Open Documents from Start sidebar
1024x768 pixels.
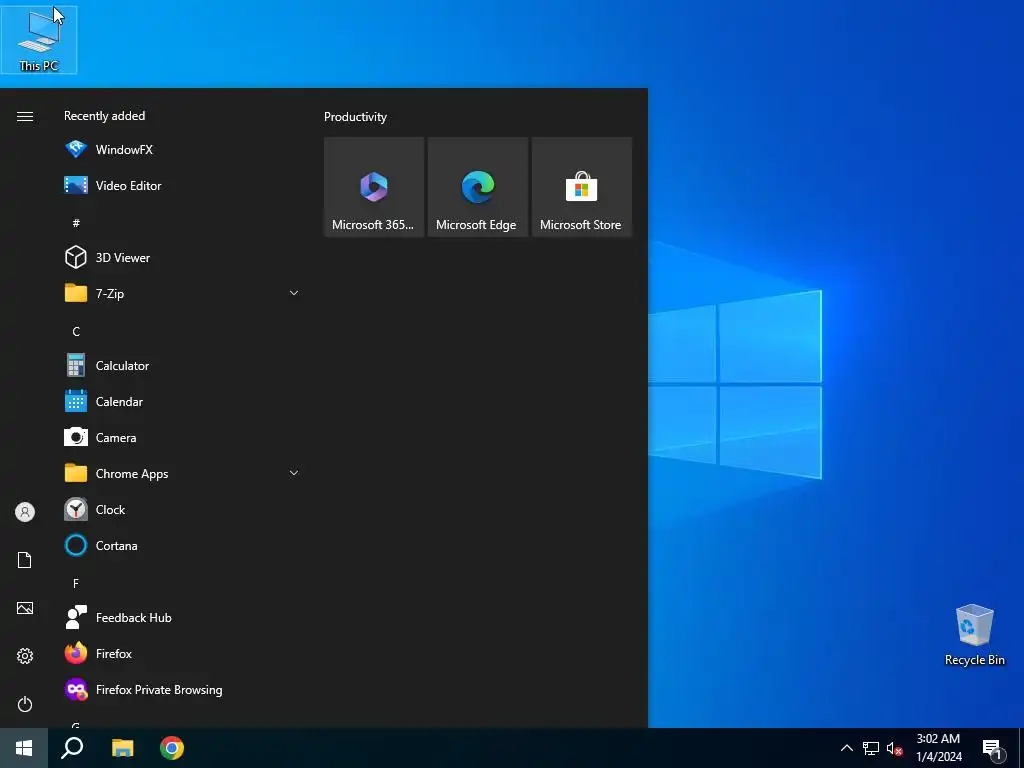pyautogui.click(x=25, y=560)
